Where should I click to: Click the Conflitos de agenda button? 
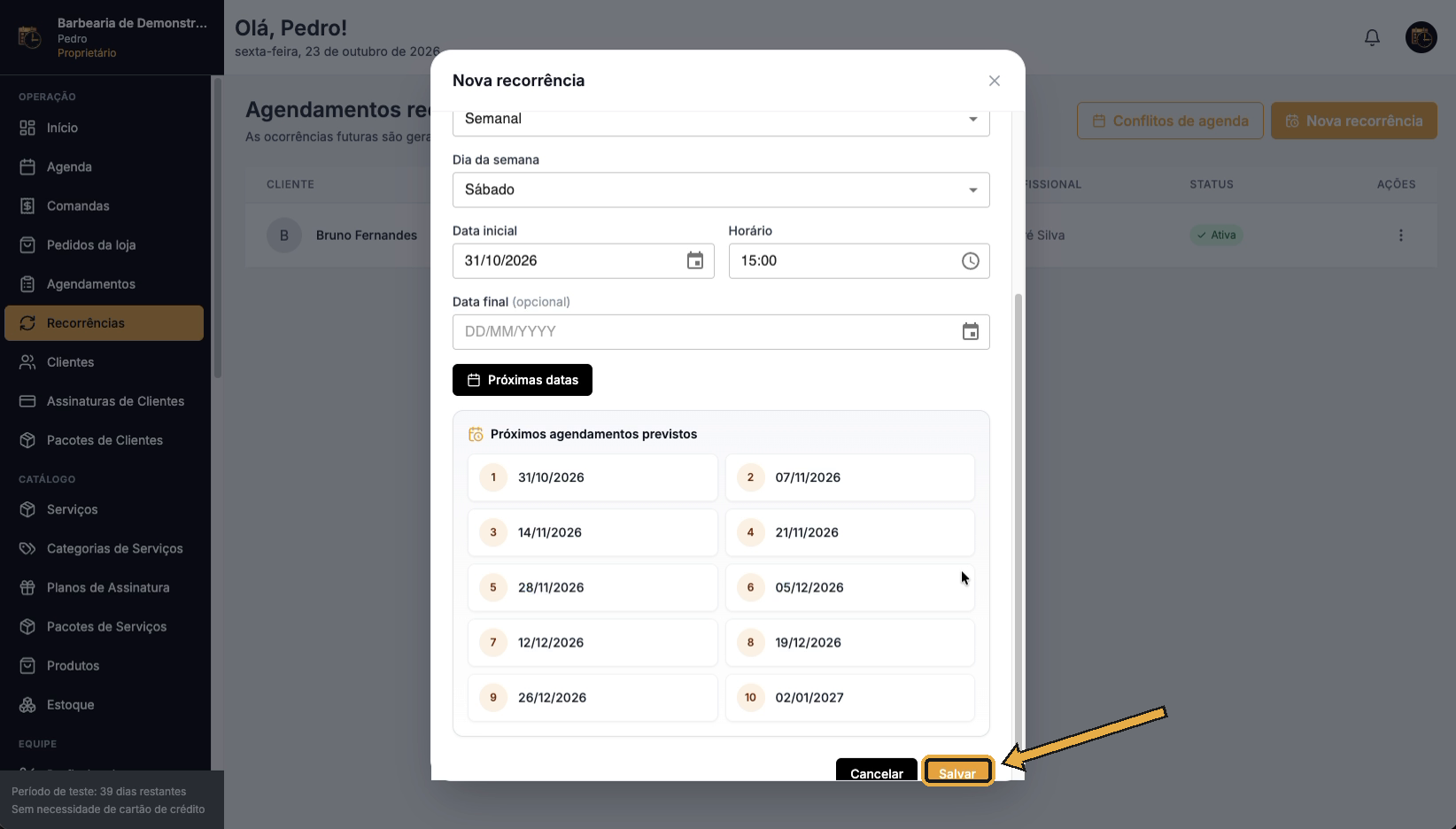point(1170,120)
